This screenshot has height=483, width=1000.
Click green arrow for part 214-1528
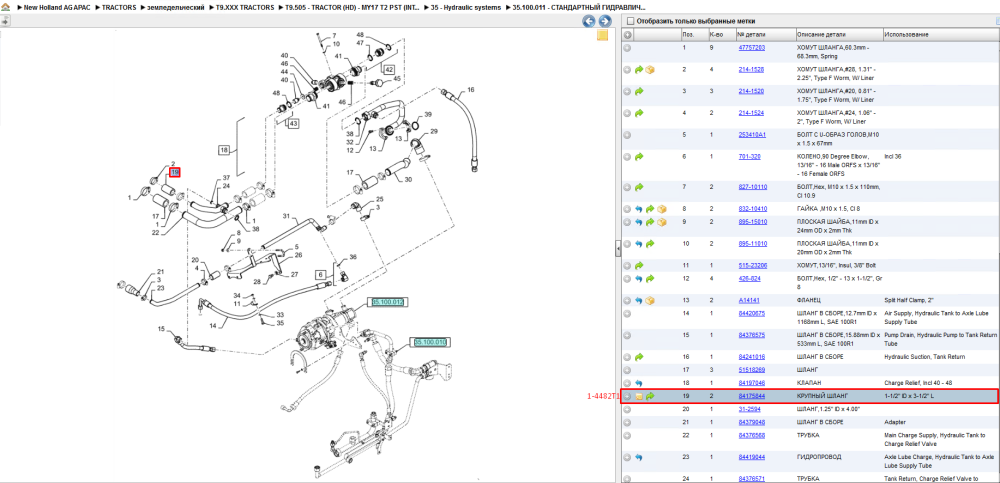coord(639,70)
